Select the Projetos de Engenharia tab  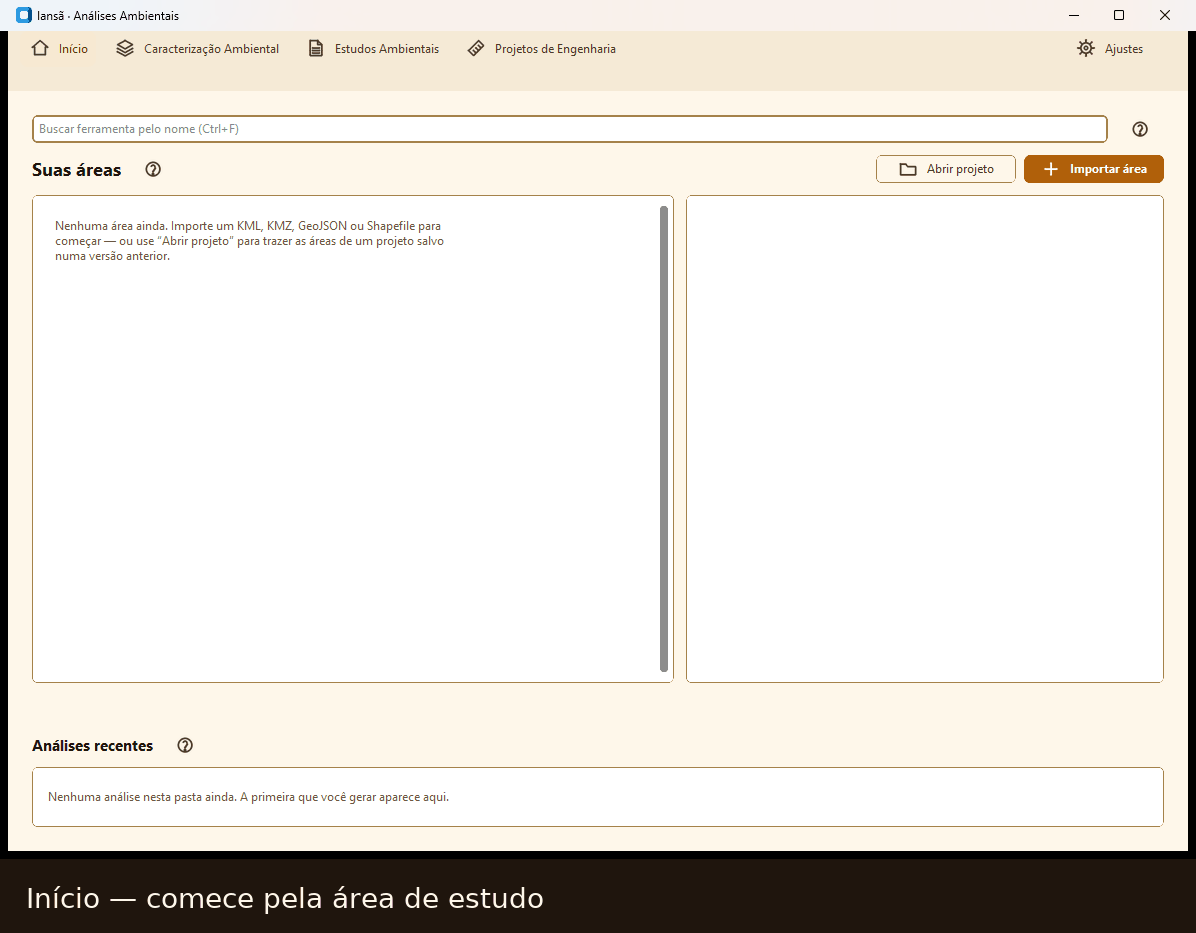click(x=542, y=49)
